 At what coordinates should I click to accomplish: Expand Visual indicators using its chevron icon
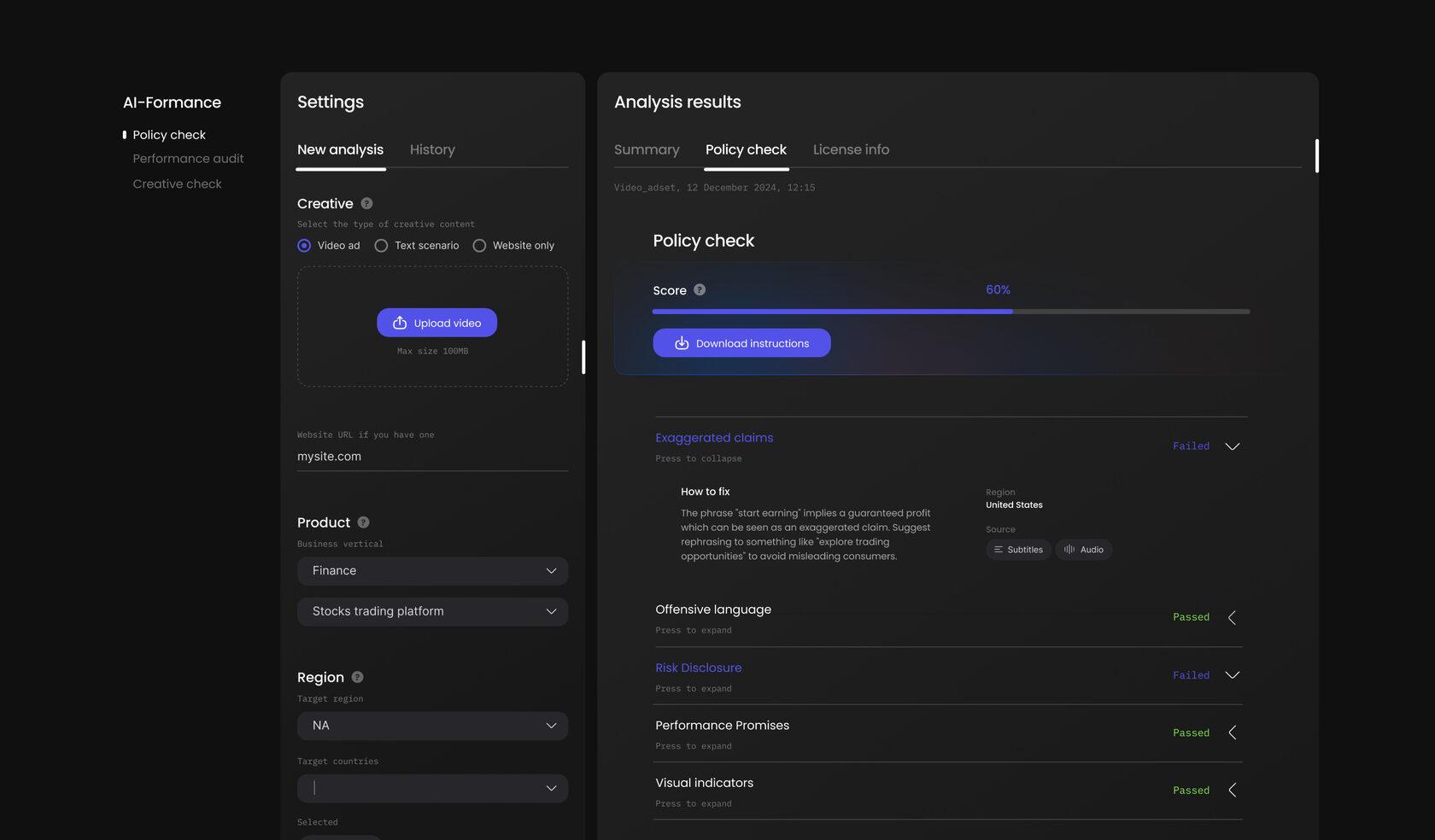click(x=1232, y=790)
